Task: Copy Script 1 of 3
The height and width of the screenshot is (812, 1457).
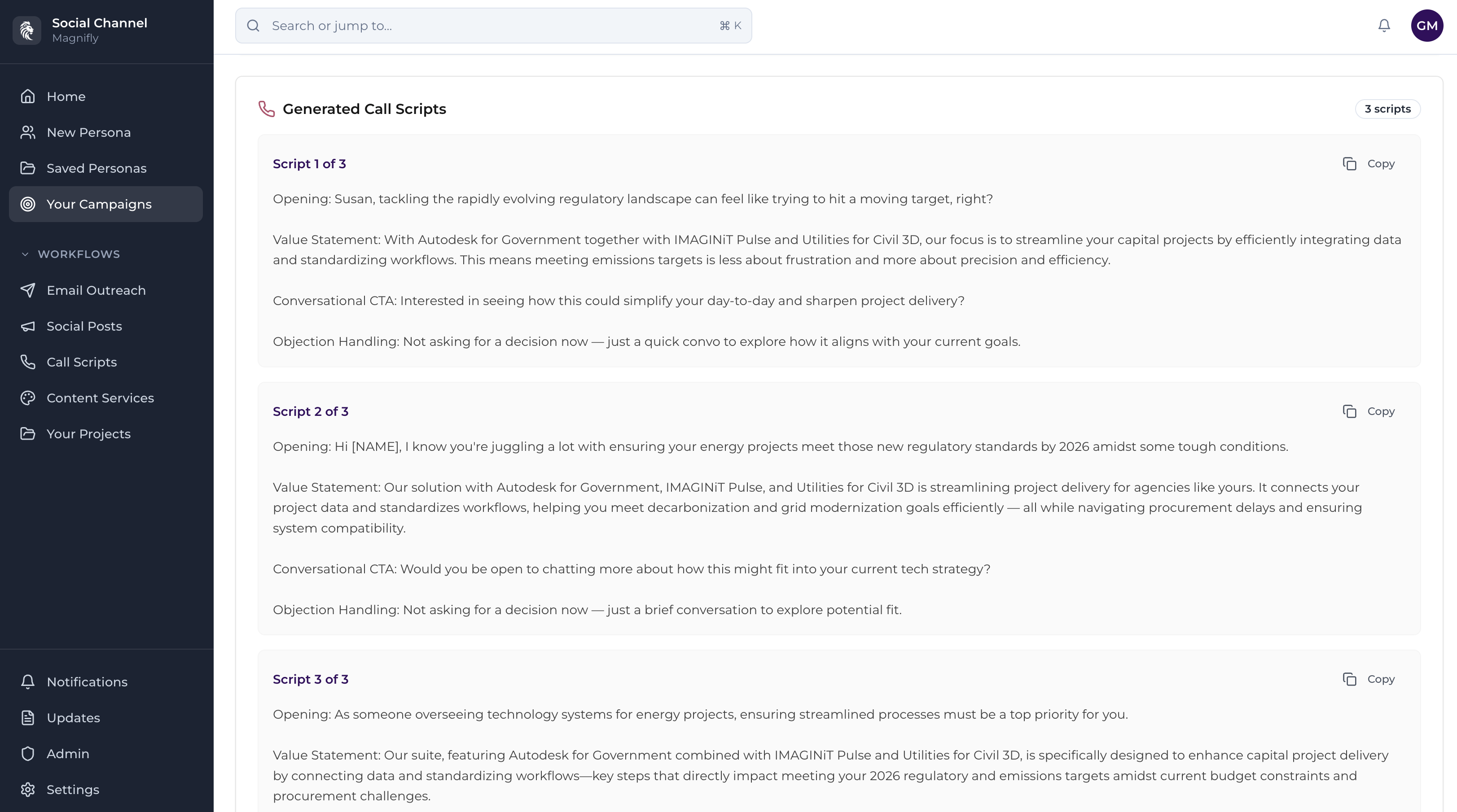Action: (1369, 164)
